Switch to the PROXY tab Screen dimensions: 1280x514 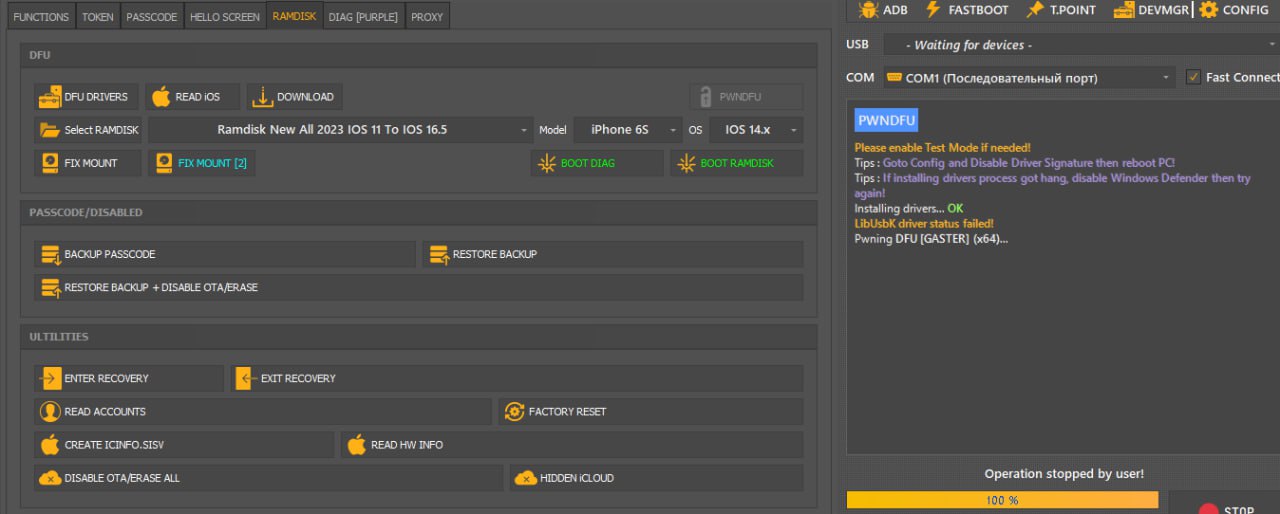click(x=427, y=16)
